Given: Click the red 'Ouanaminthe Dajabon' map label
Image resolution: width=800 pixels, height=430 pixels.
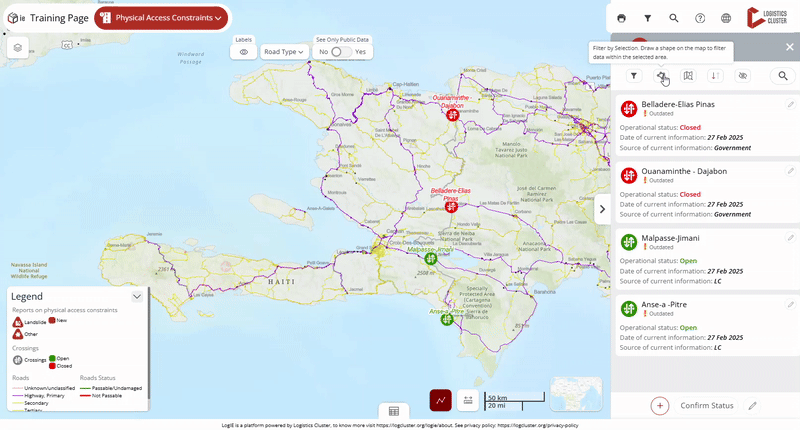Looking at the screenshot, I should [x=451, y=102].
